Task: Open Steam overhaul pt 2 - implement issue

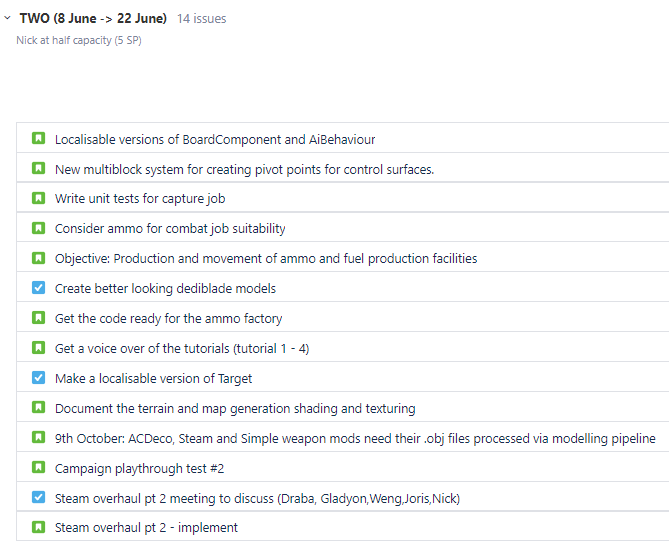Action: [x=146, y=527]
